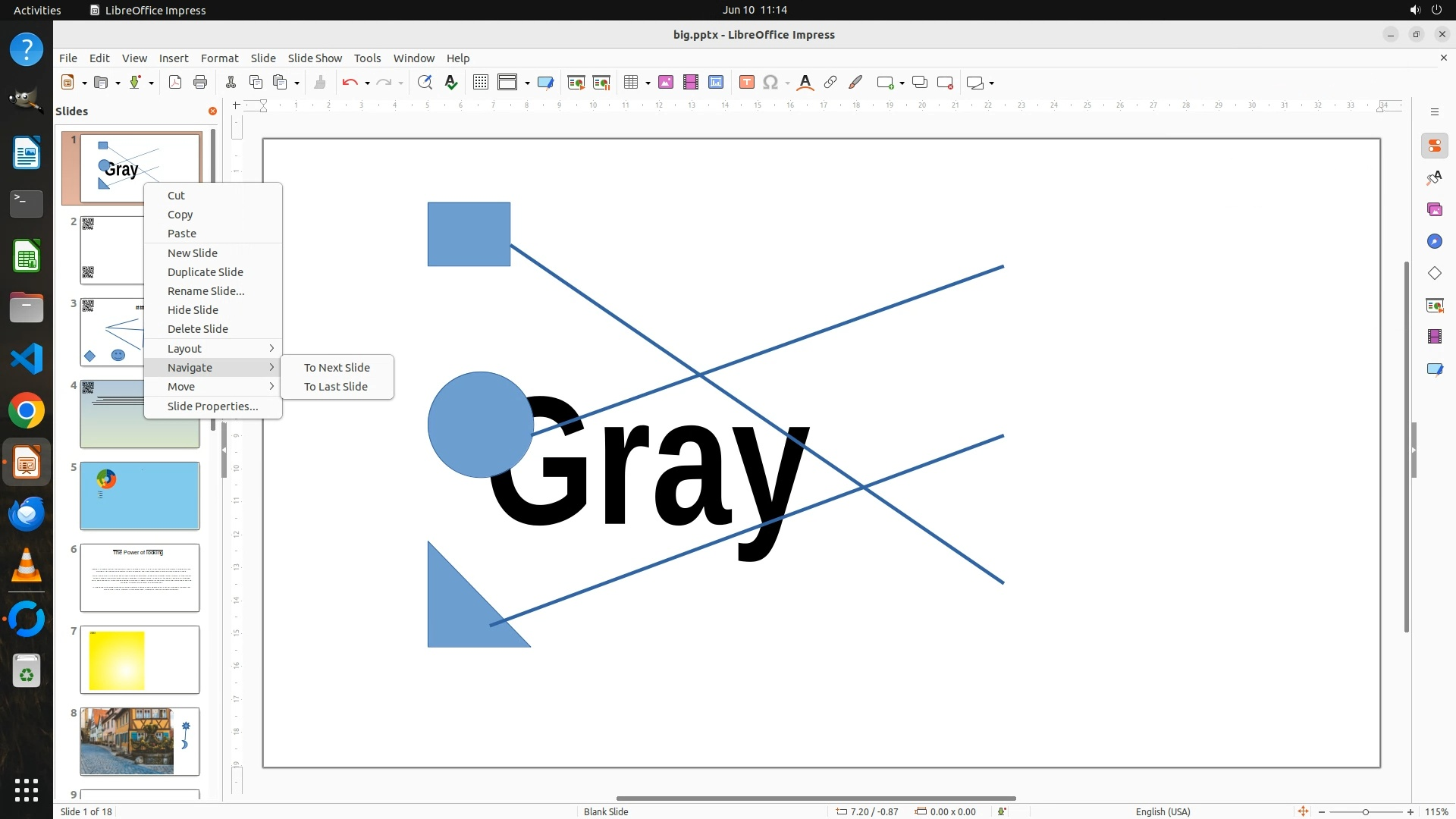This screenshot has width=1456, height=819.
Task: Click the Spelling check toolbar icon
Action: (x=451, y=83)
